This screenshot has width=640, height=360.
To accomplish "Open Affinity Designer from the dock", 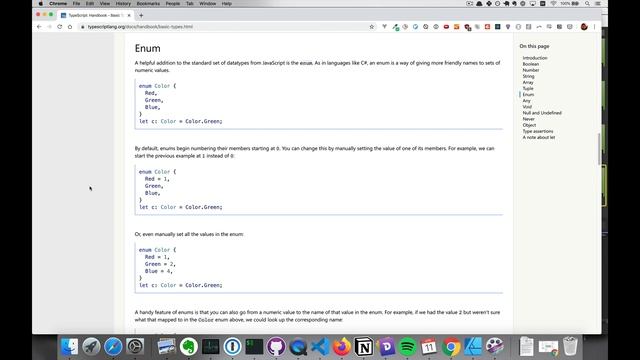I will click(473, 347).
